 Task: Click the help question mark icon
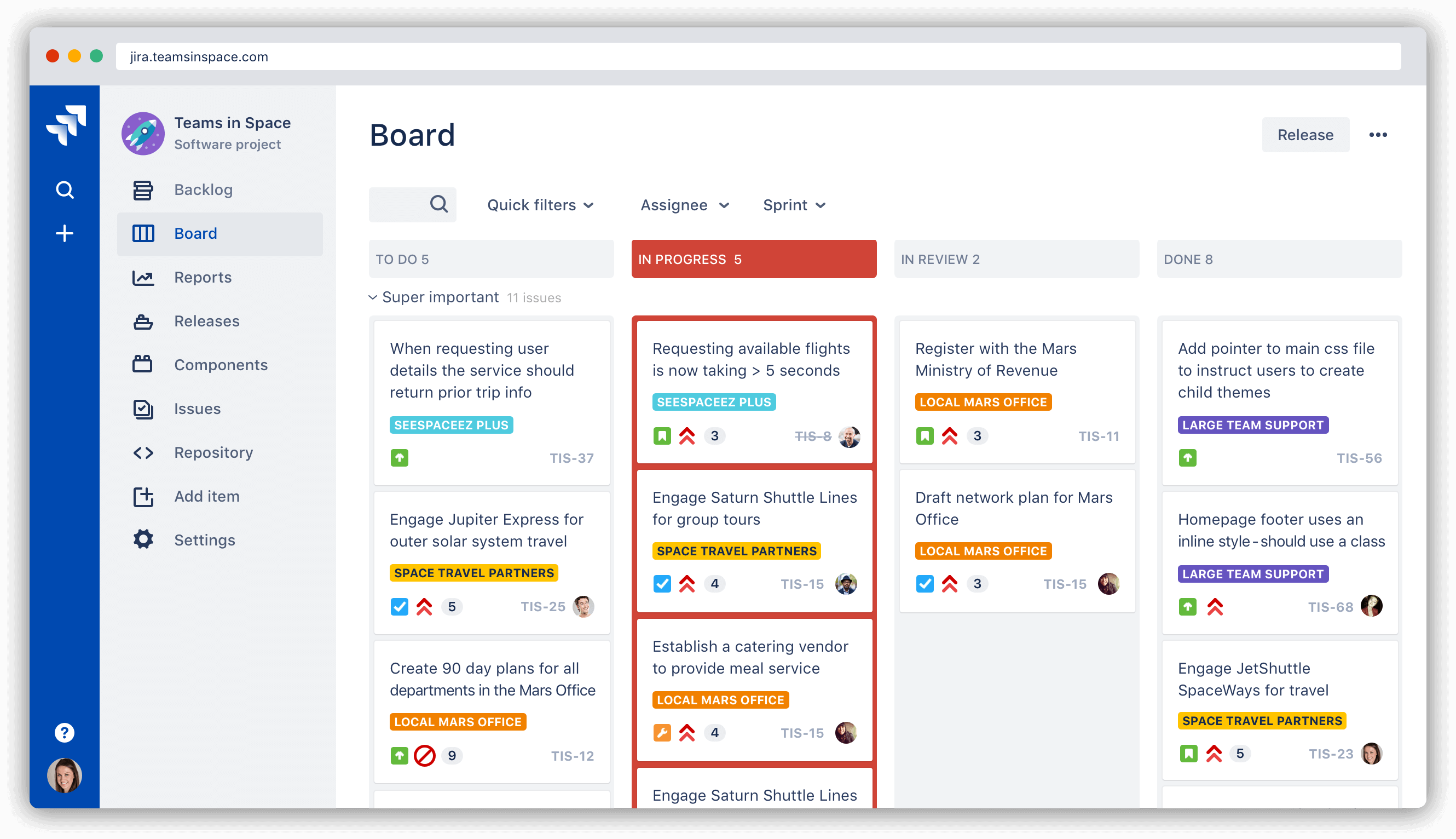tap(65, 732)
